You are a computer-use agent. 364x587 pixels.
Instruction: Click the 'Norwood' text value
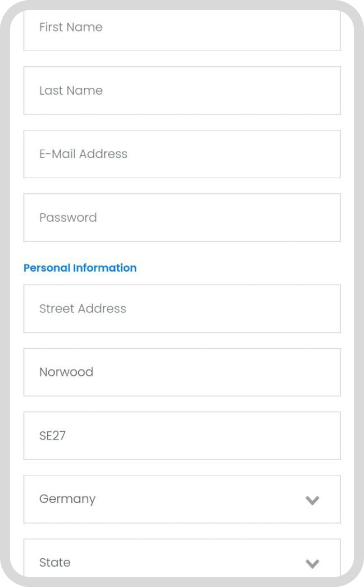pos(66,372)
